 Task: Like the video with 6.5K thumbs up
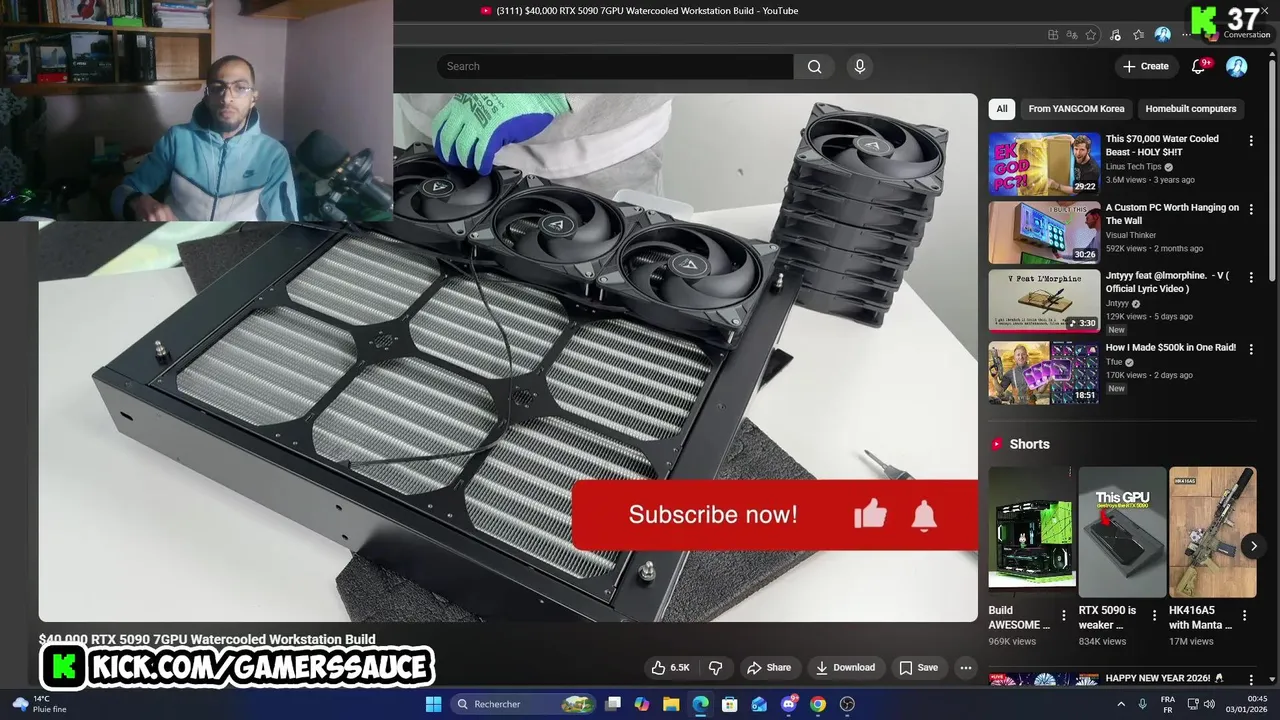[670, 667]
